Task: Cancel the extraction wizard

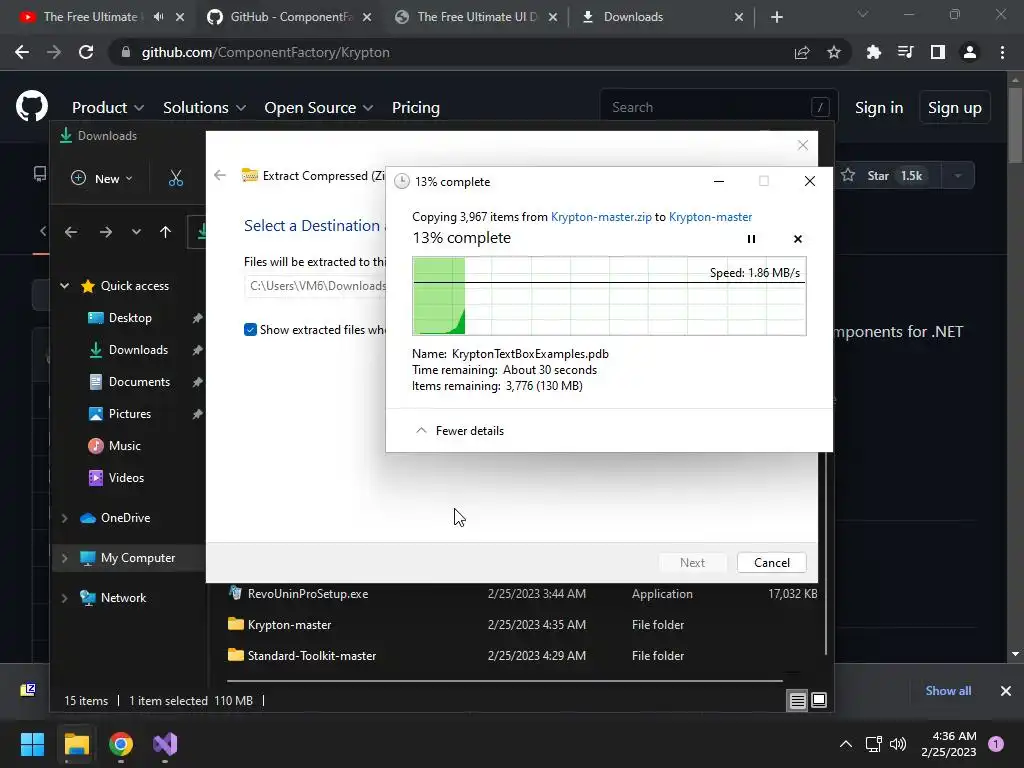Action: (x=771, y=563)
